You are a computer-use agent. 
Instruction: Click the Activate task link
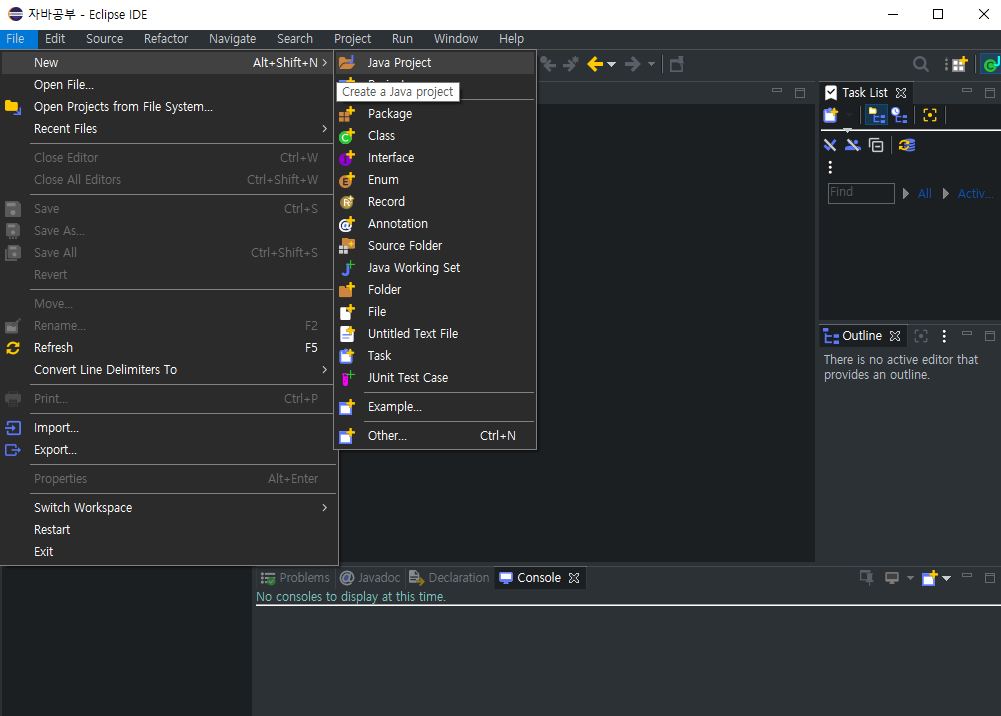coord(975,193)
